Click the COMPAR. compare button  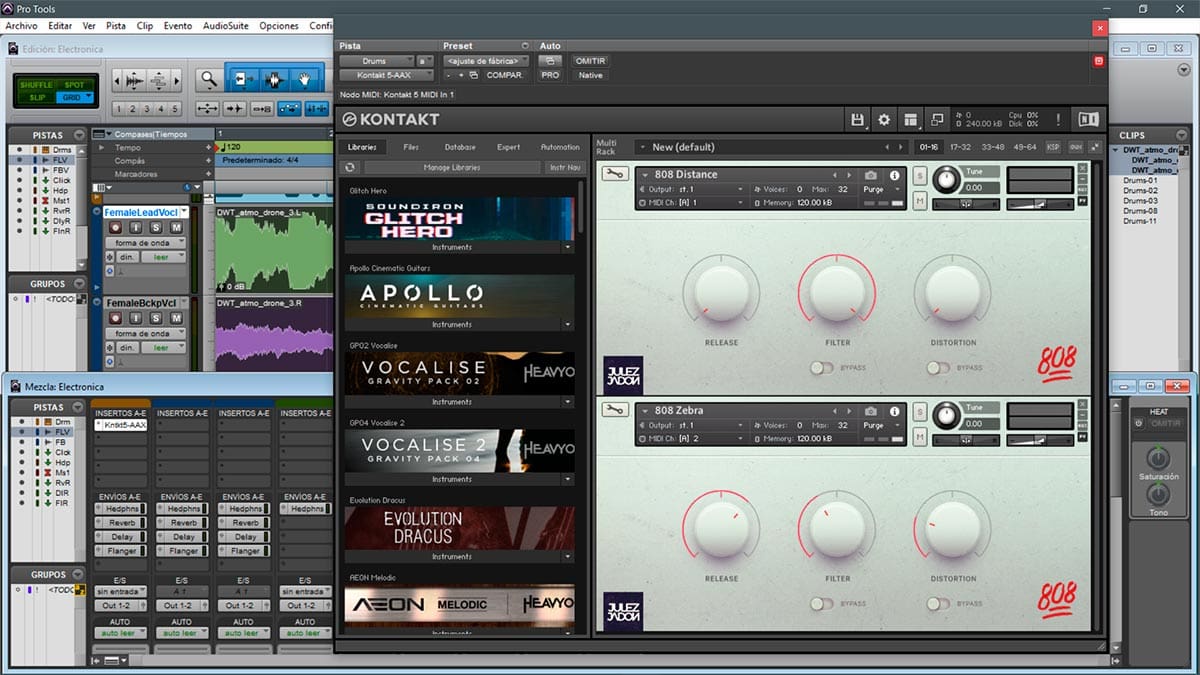click(x=505, y=75)
